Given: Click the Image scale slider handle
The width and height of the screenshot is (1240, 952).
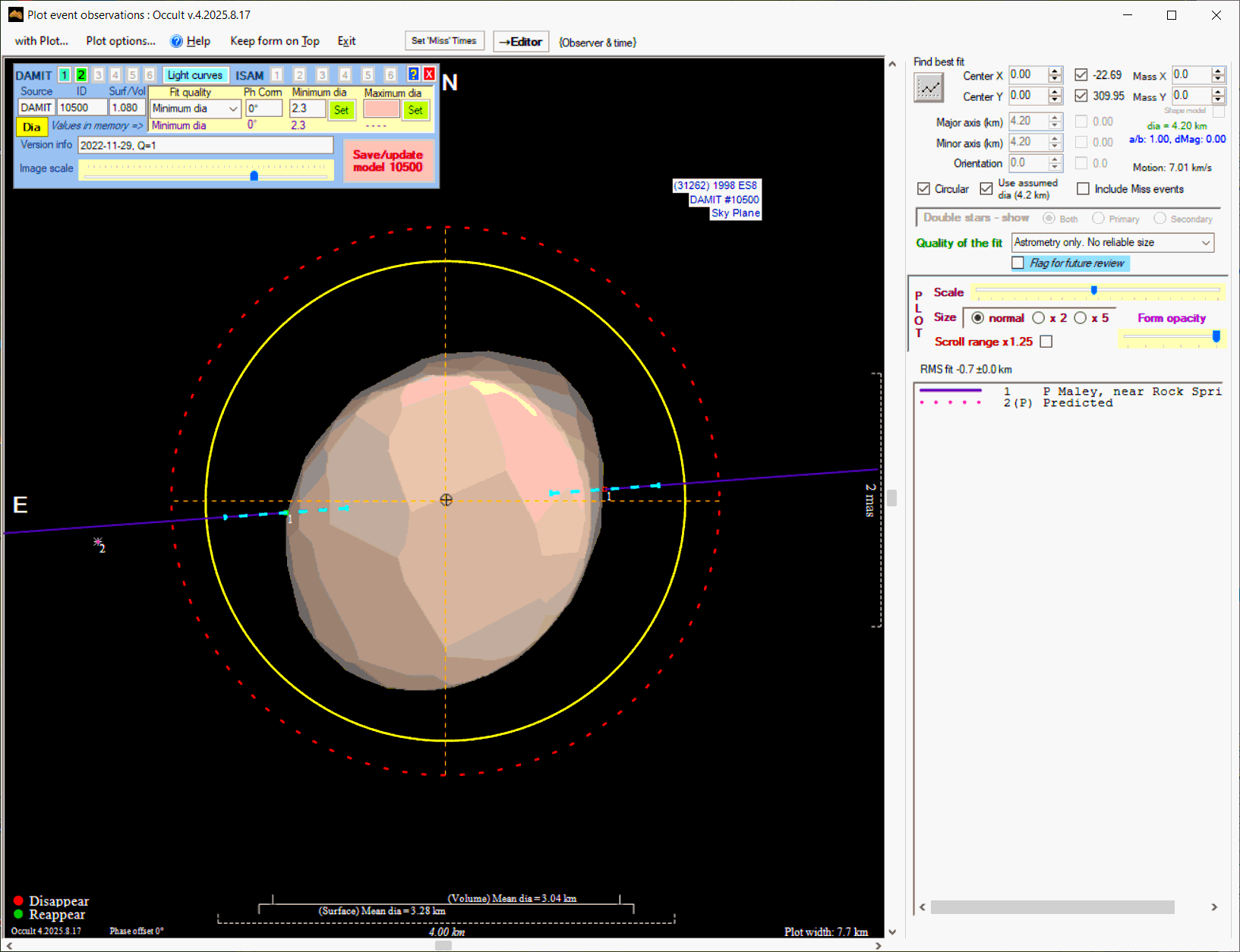Looking at the screenshot, I should coord(254,175).
